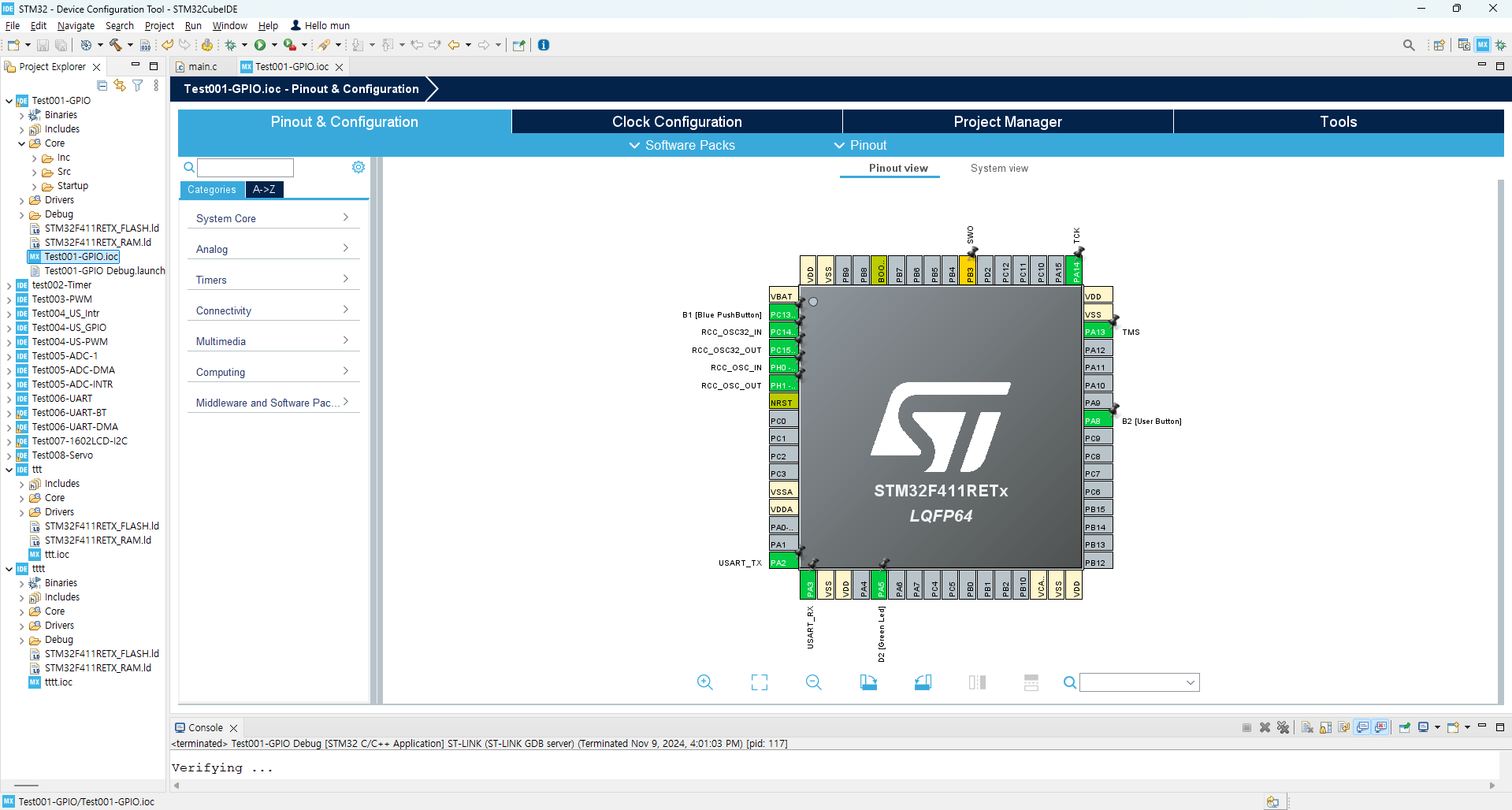
Task: Click the build hammer icon
Action: click(x=116, y=45)
